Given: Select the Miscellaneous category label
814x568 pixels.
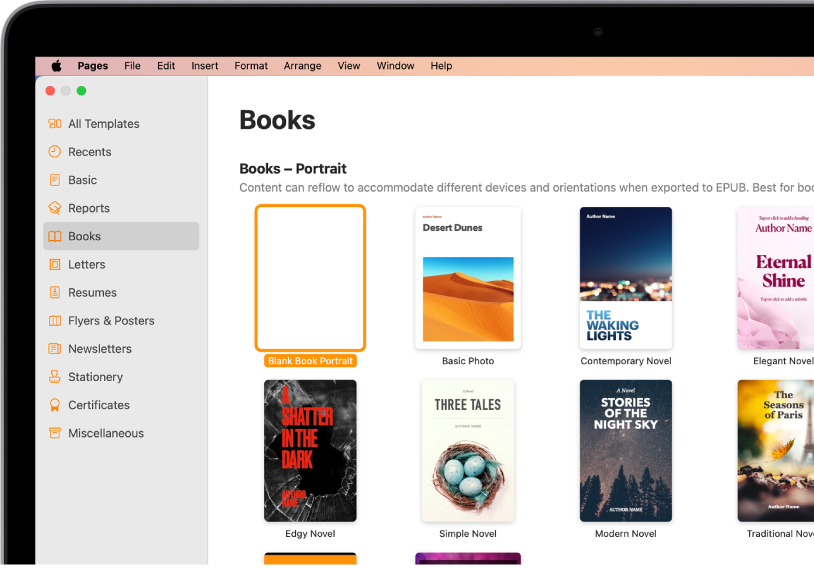Looking at the screenshot, I should 106,433.
